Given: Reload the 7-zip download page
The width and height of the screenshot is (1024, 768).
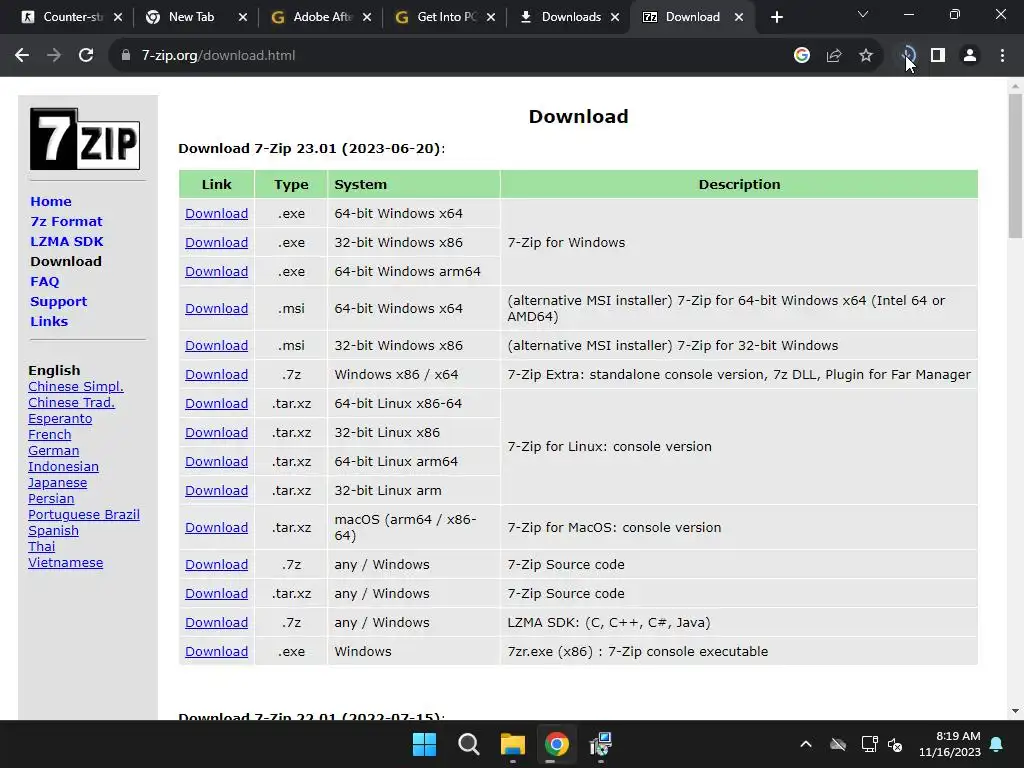Looking at the screenshot, I should click(x=86, y=56).
